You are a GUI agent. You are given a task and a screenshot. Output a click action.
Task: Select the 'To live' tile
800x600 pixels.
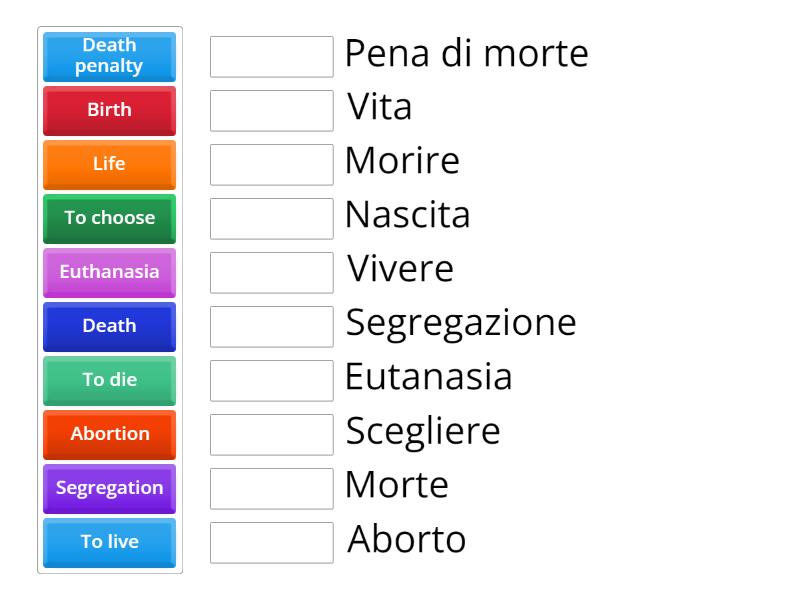(108, 542)
